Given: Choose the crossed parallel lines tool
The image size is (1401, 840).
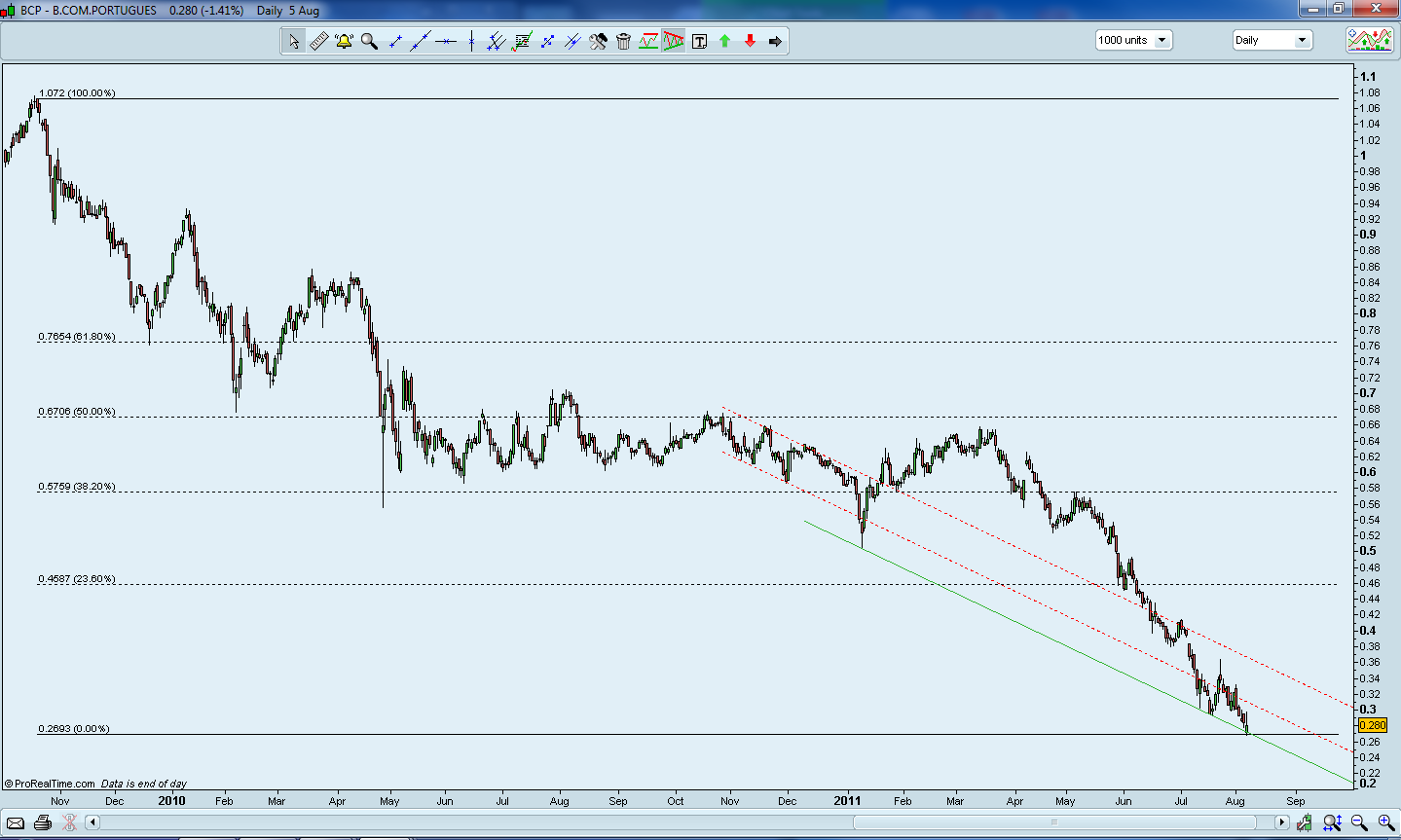Looking at the screenshot, I should point(572,41).
